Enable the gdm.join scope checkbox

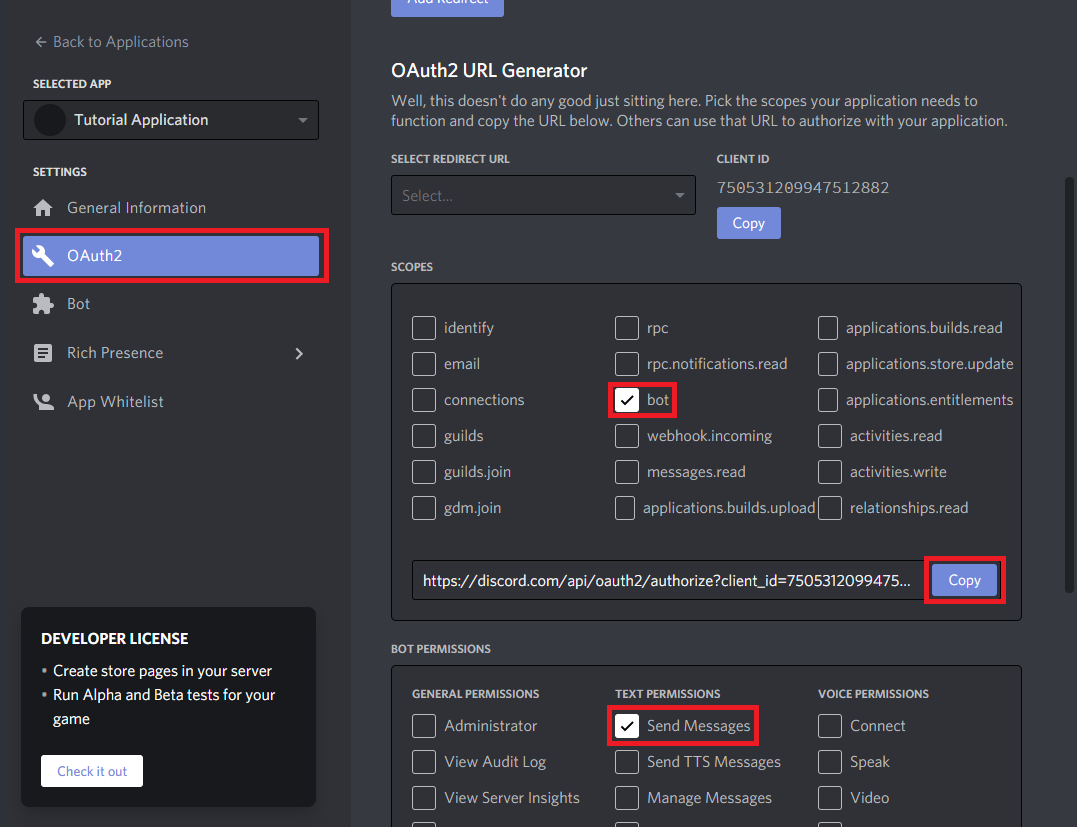424,508
